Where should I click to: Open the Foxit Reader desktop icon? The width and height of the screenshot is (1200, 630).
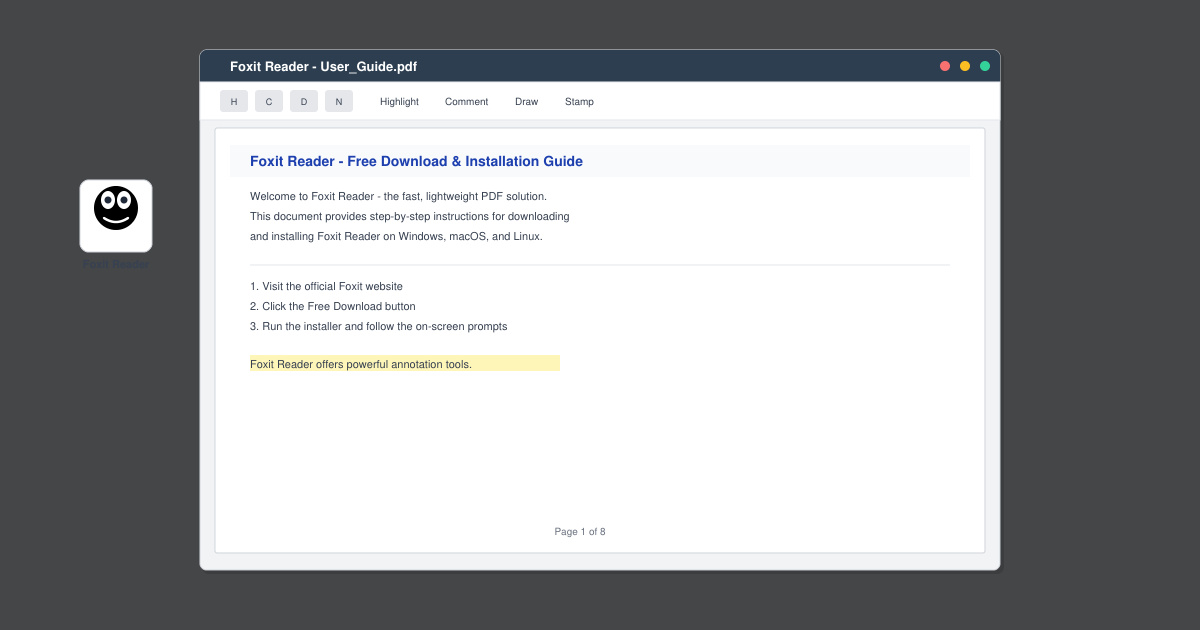tap(116, 216)
